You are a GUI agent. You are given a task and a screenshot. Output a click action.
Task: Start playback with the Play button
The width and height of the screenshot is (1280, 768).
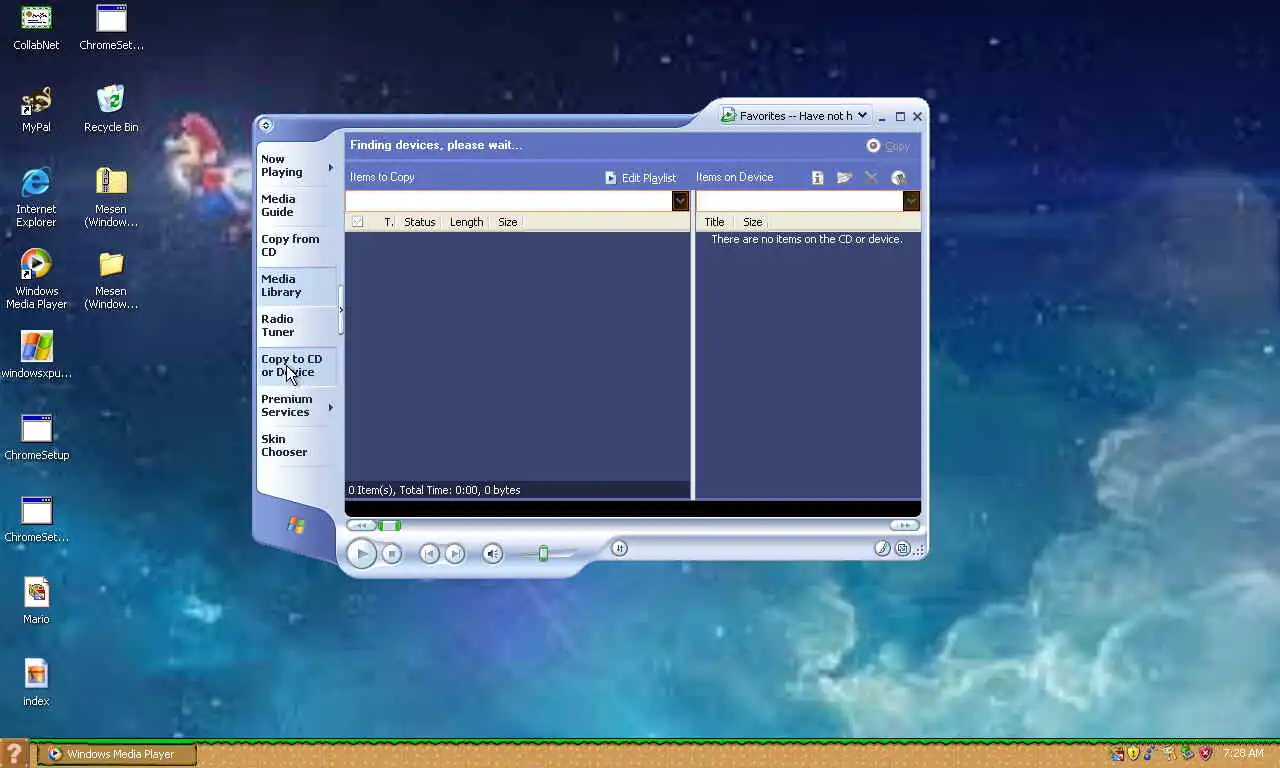click(362, 553)
